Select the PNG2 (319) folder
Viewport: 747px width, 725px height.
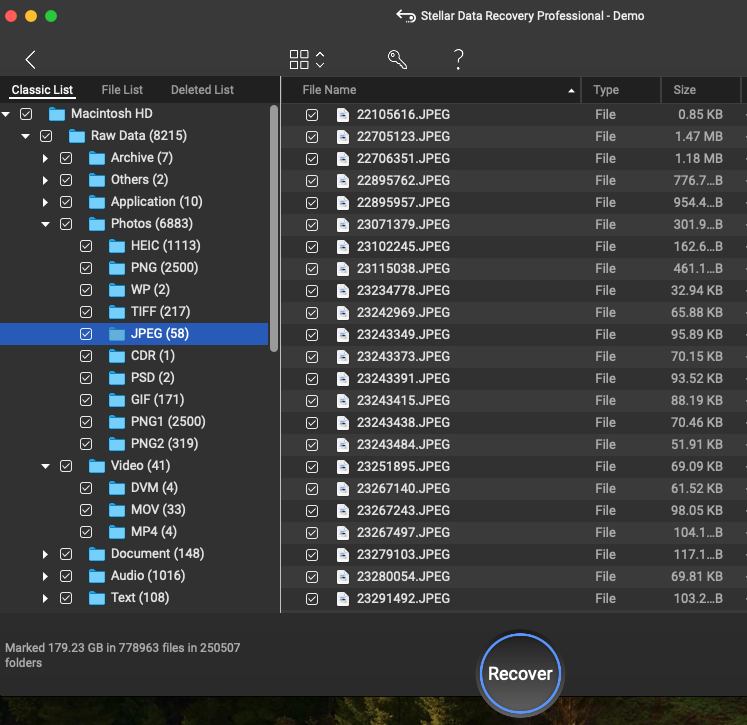(x=164, y=443)
